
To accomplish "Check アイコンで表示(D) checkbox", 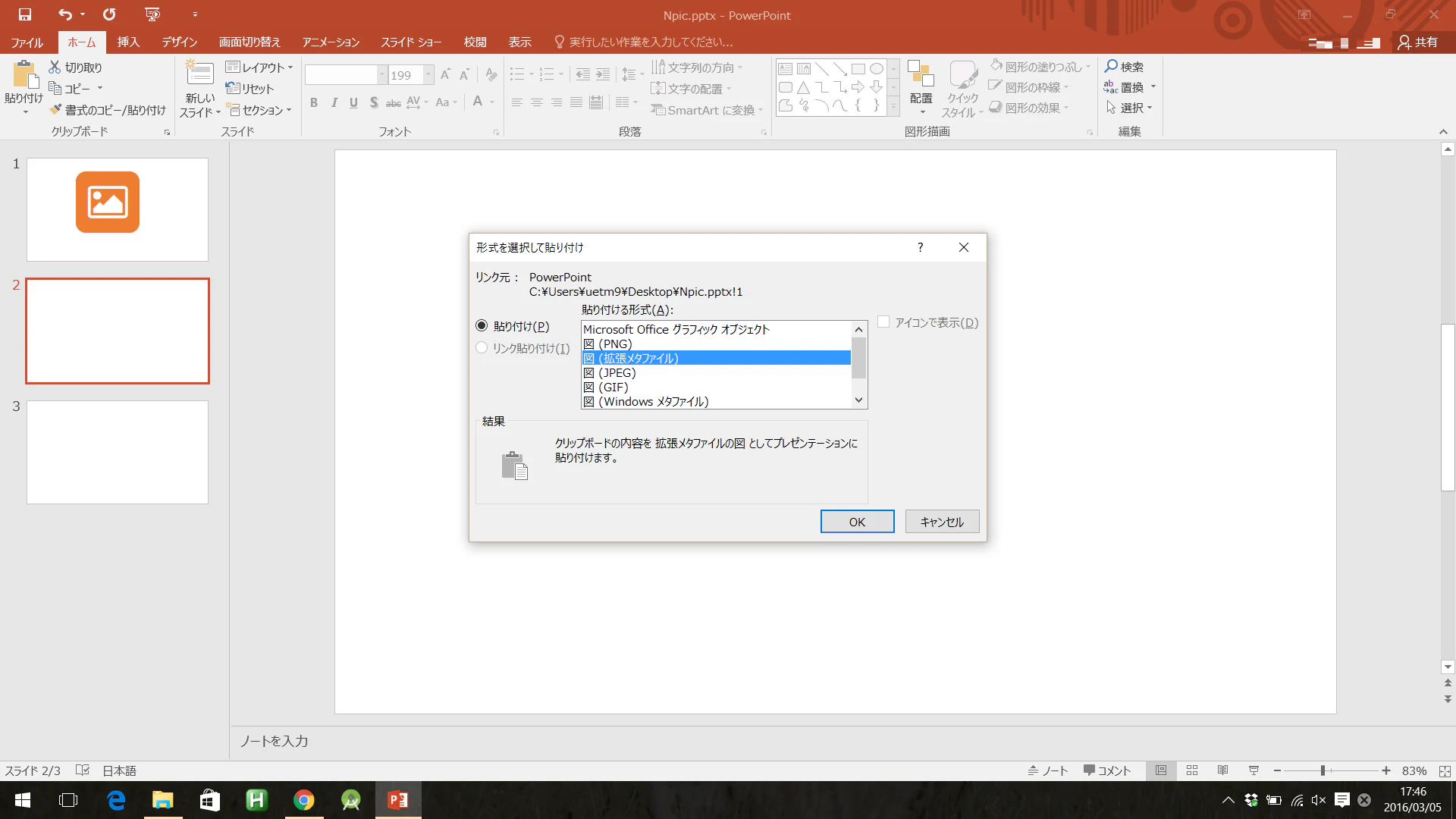I will coord(883,322).
